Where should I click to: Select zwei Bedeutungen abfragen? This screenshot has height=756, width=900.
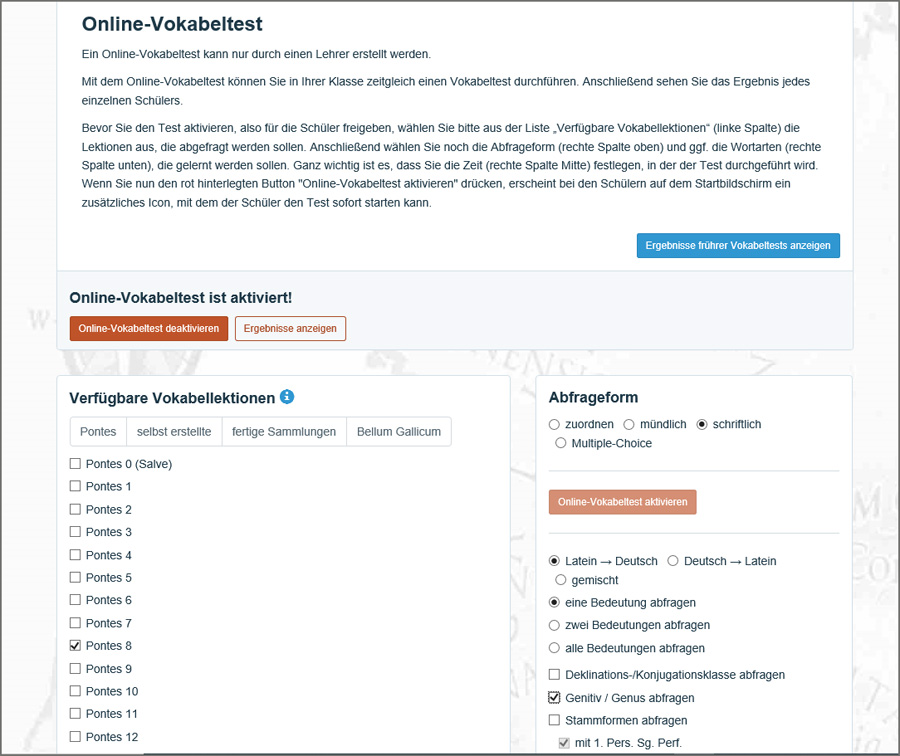click(554, 625)
